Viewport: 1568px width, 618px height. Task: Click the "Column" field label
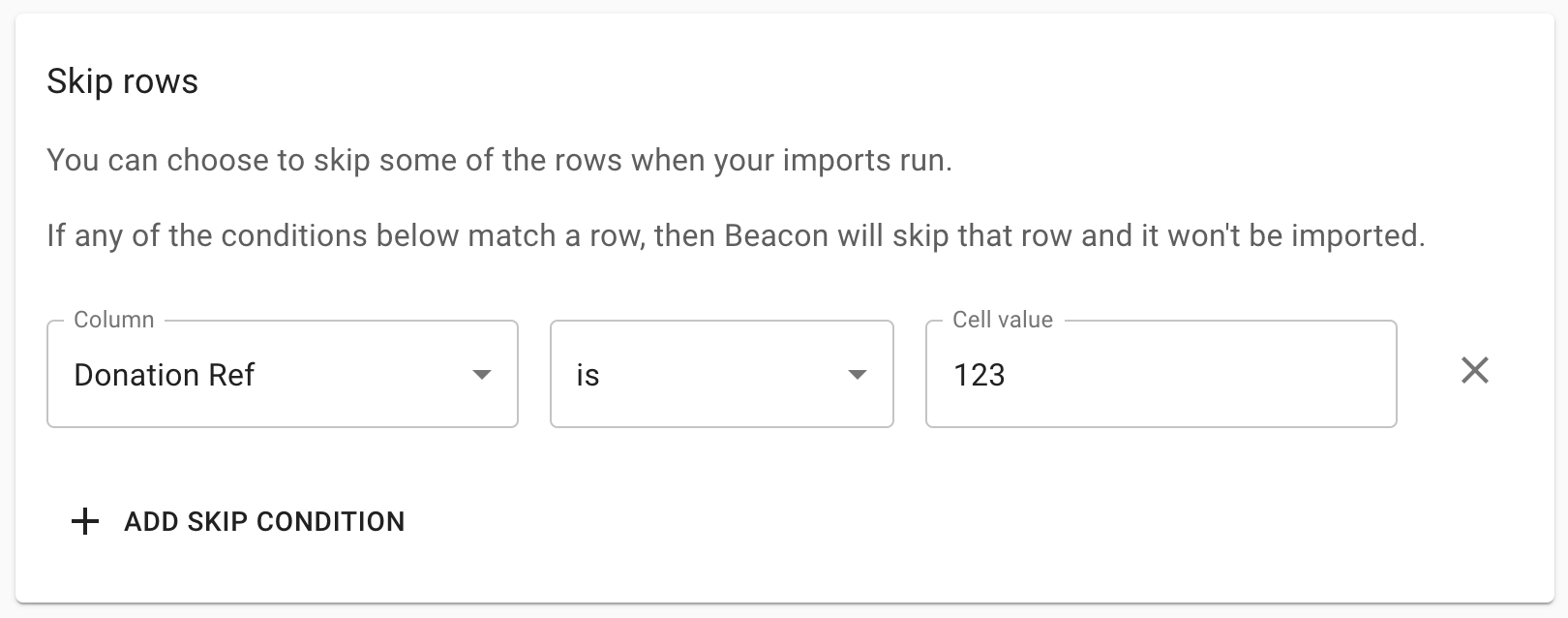pos(114,320)
